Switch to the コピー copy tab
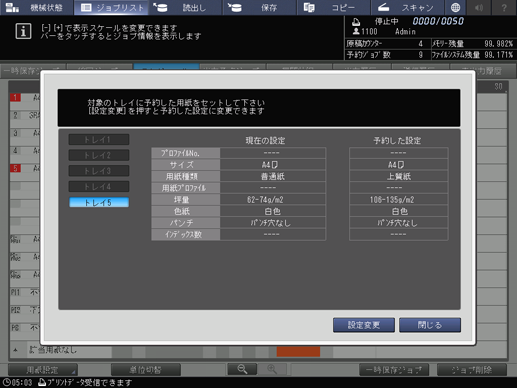This screenshot has height=388, width=517. [x=333, y=7]
